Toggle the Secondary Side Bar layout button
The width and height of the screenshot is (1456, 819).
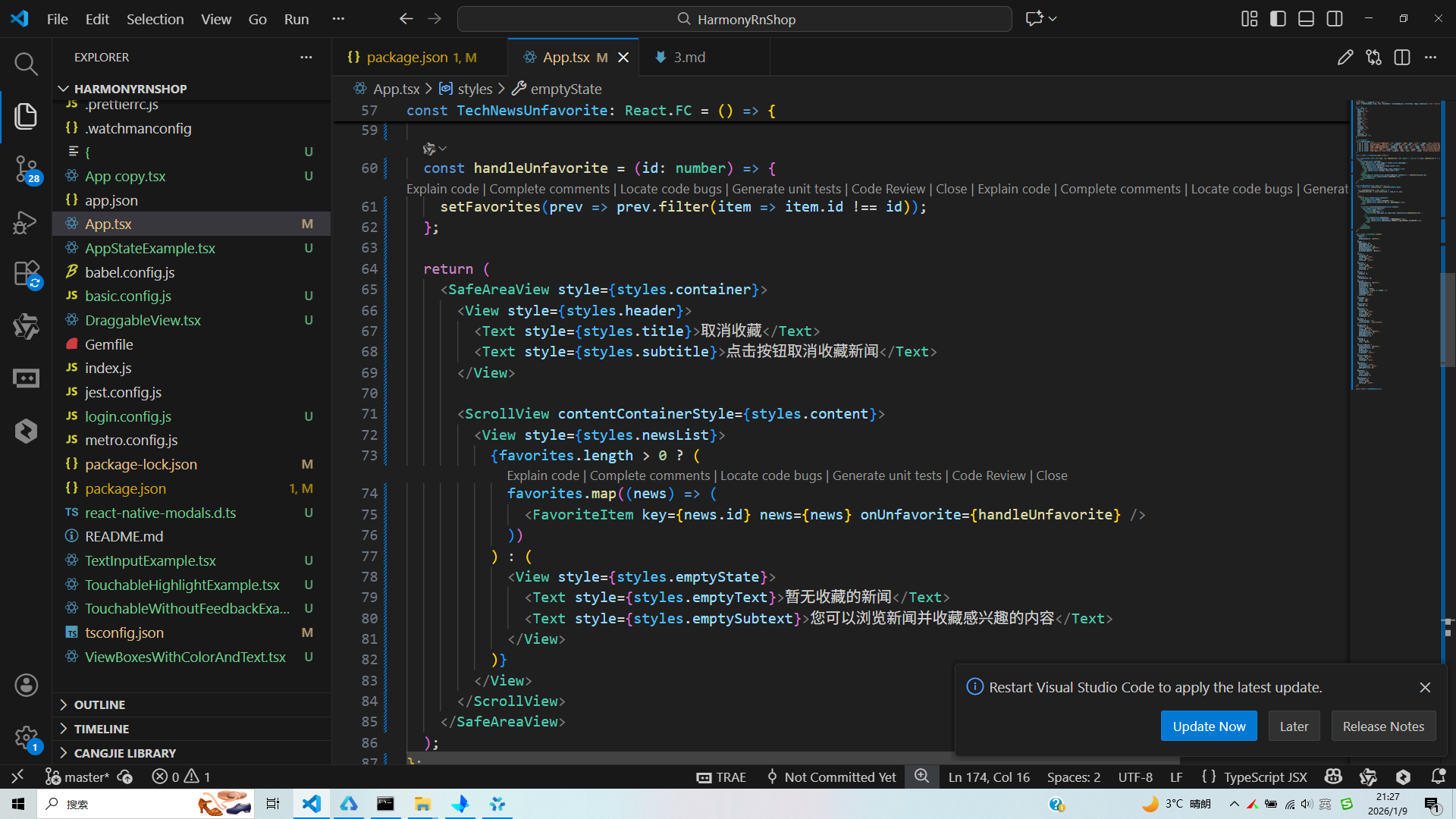tap(1335, 19)
